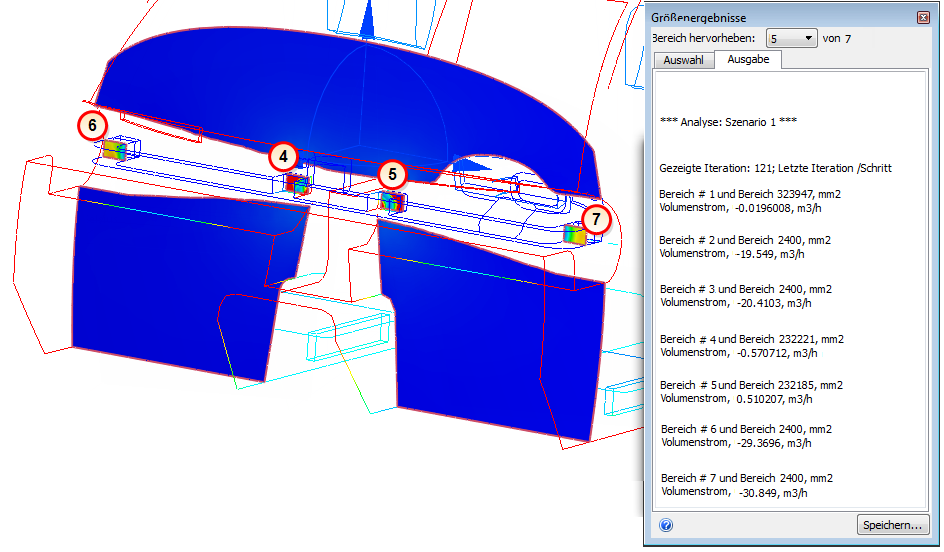Close the Größenergebnisse dialog

923,17
